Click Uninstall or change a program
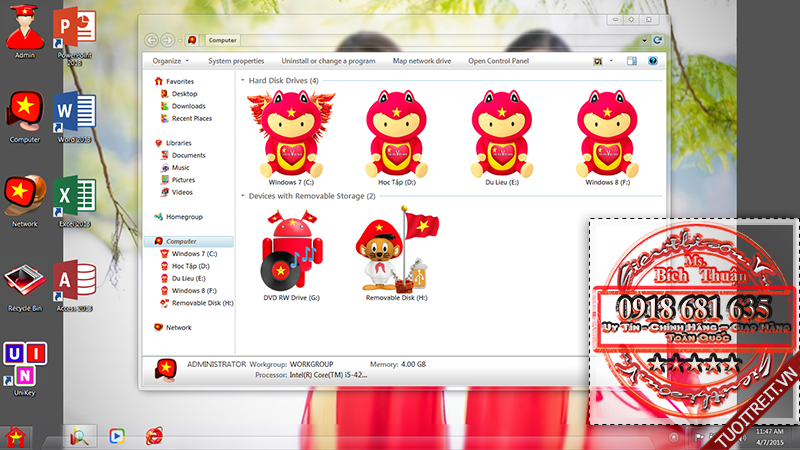The height and width of the screenshot is (450, 800). [x=328, y=61]
